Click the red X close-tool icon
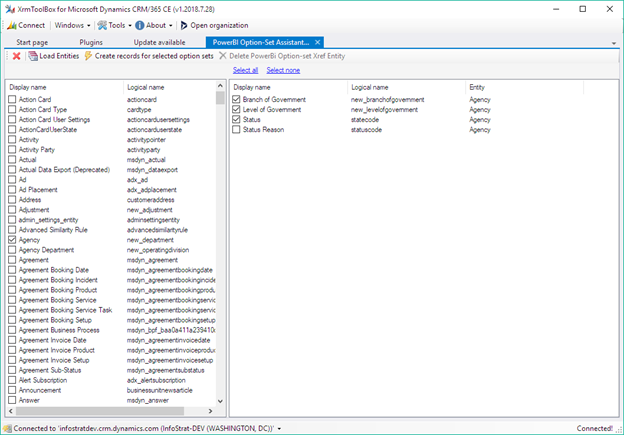Screen dimensions: 624x435 (x=16, y=56)
